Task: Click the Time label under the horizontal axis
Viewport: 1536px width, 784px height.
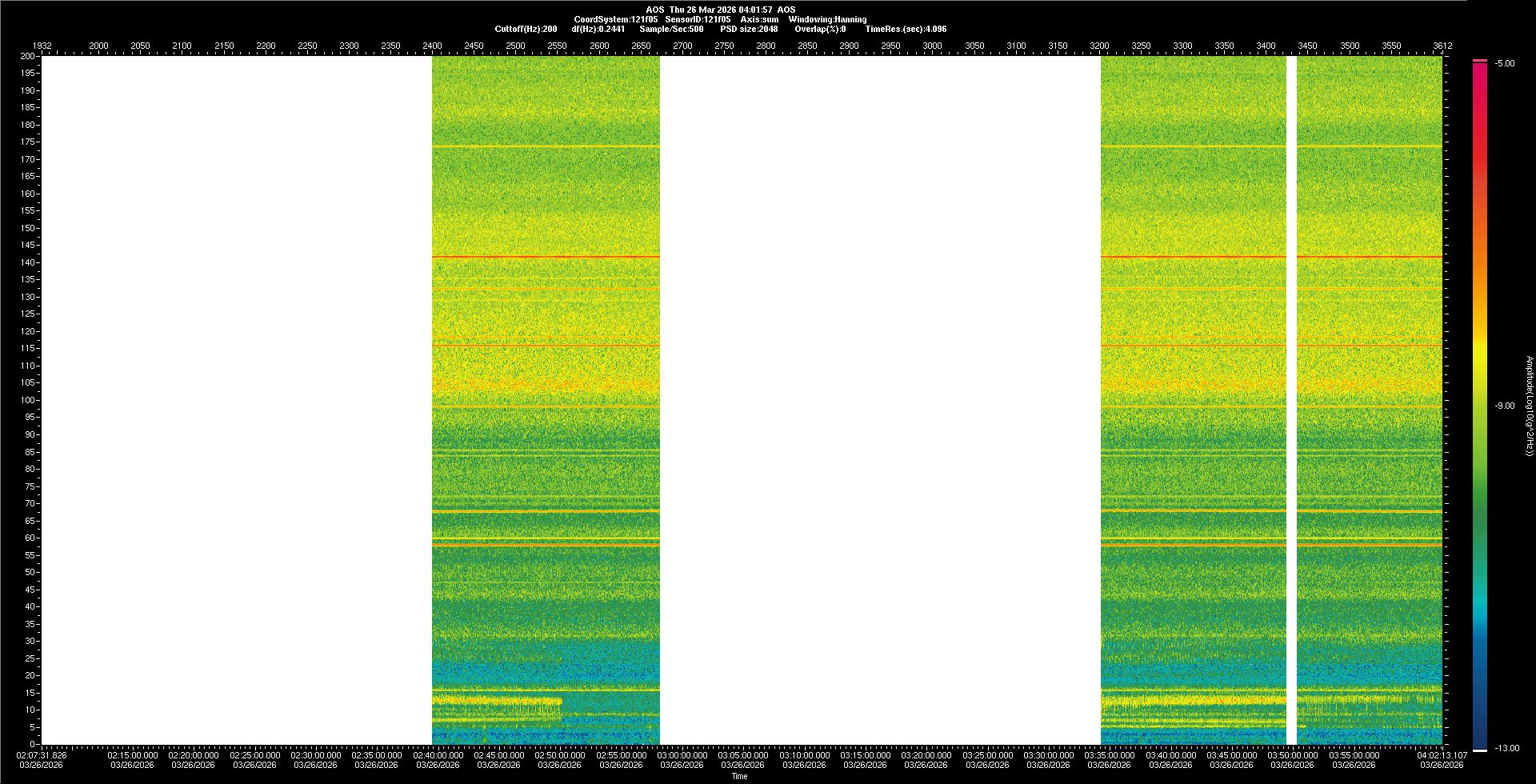Action: point(739,776)
